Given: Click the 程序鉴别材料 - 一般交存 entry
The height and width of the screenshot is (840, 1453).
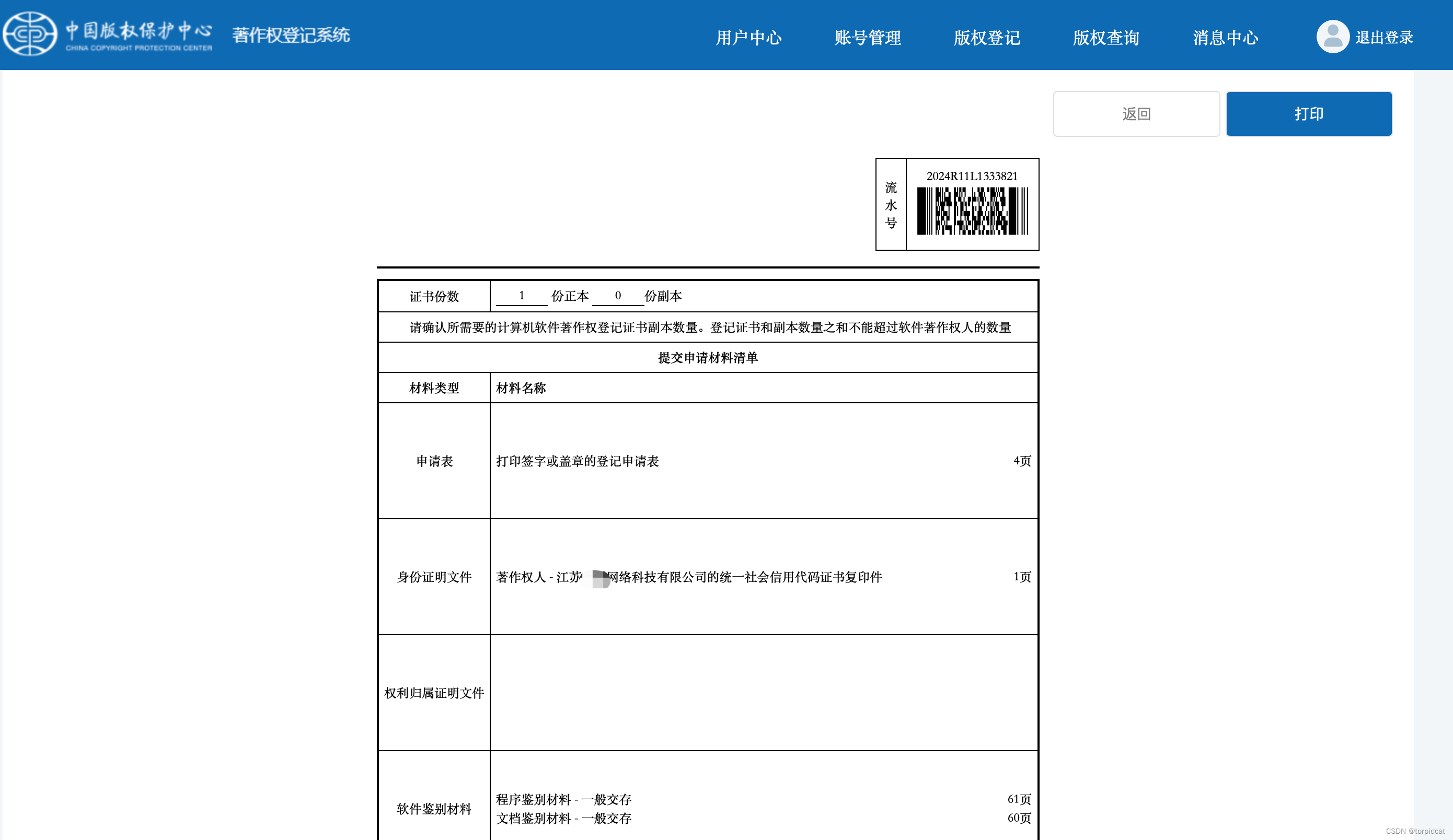Looking at the screenshot, I should pyautogui.click(x=563, y=799).
